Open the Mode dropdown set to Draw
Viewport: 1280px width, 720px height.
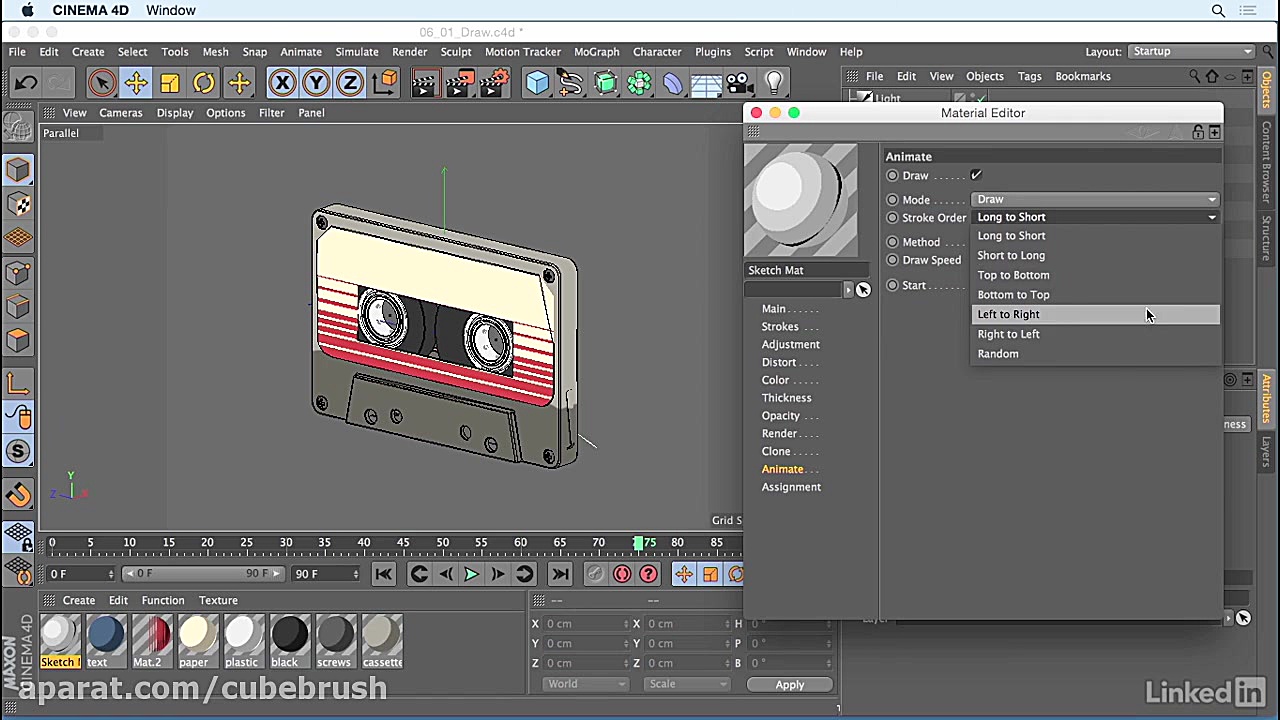pos(1095,199)
